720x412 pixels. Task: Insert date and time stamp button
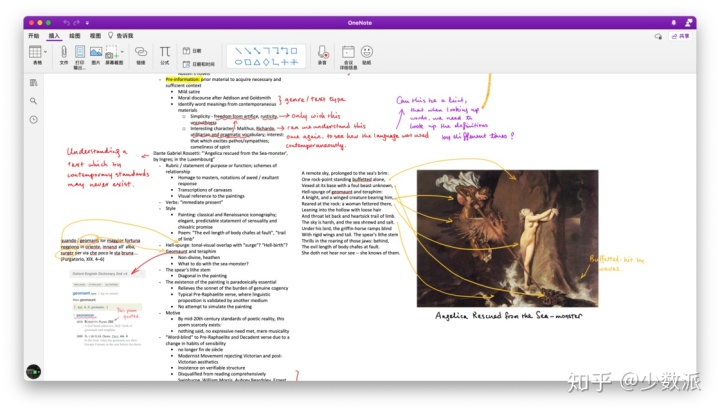pyautogui.click(x=198, y=64)
